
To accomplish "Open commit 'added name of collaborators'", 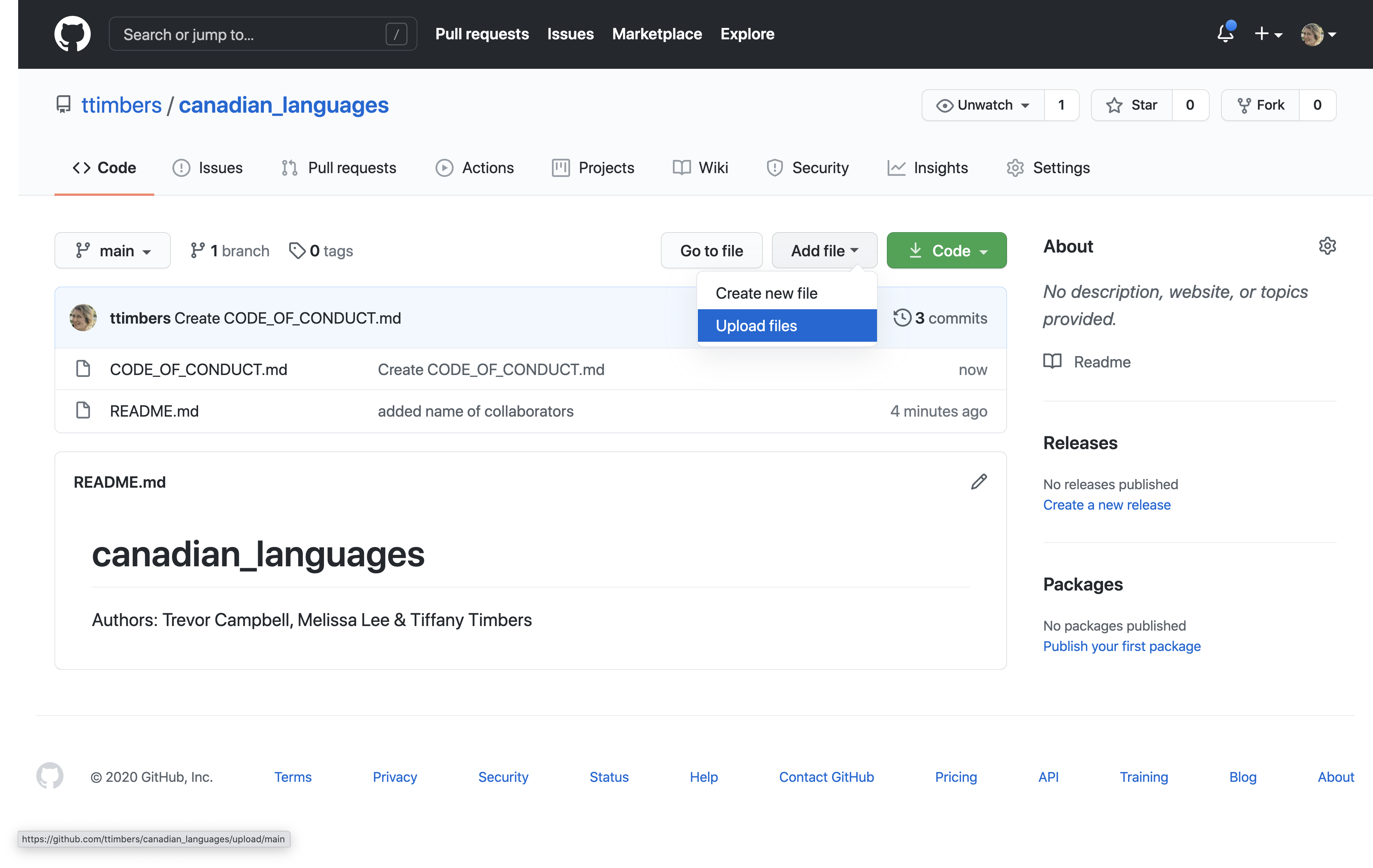I will pos(476,411).
